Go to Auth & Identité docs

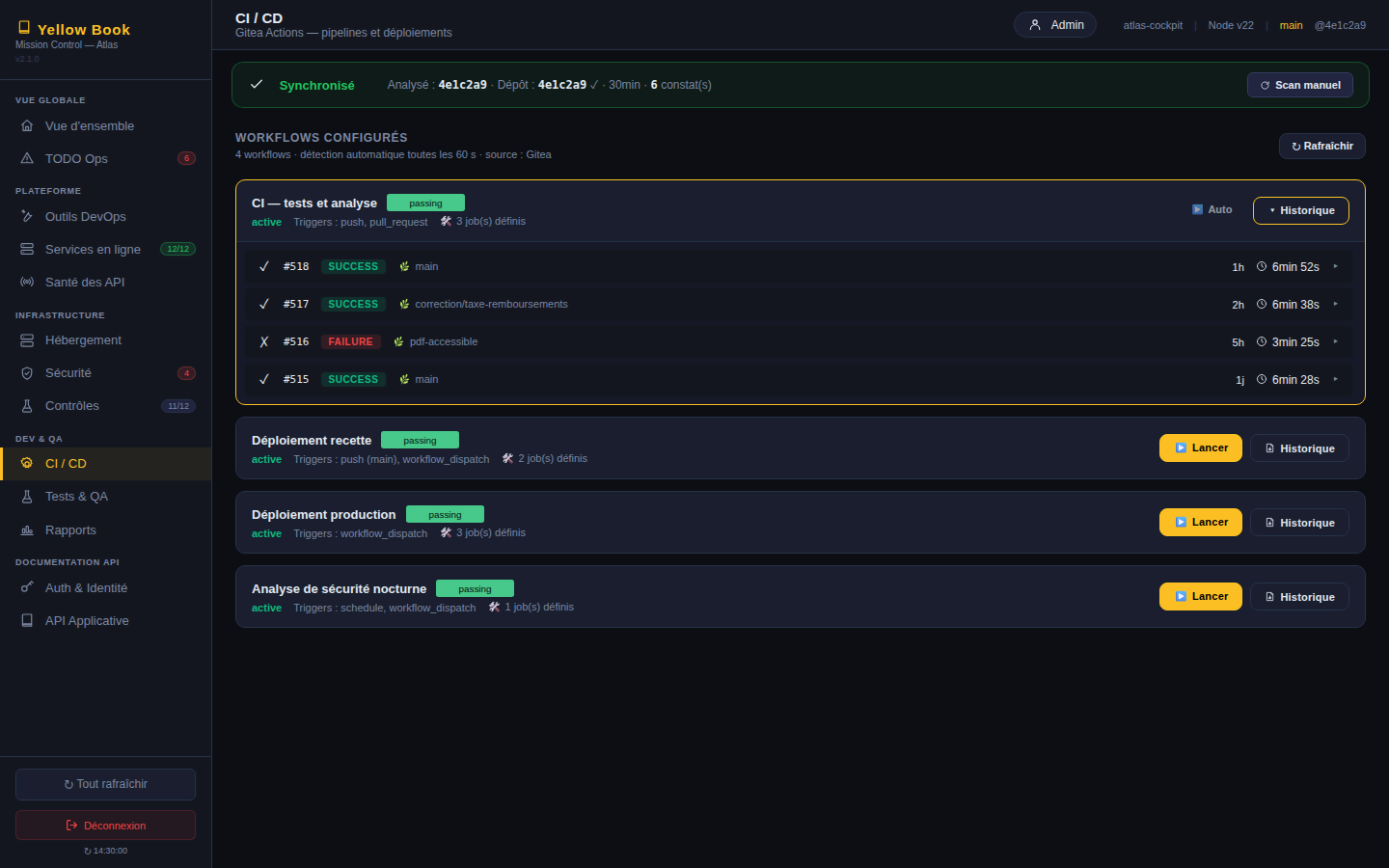(105, 587)
